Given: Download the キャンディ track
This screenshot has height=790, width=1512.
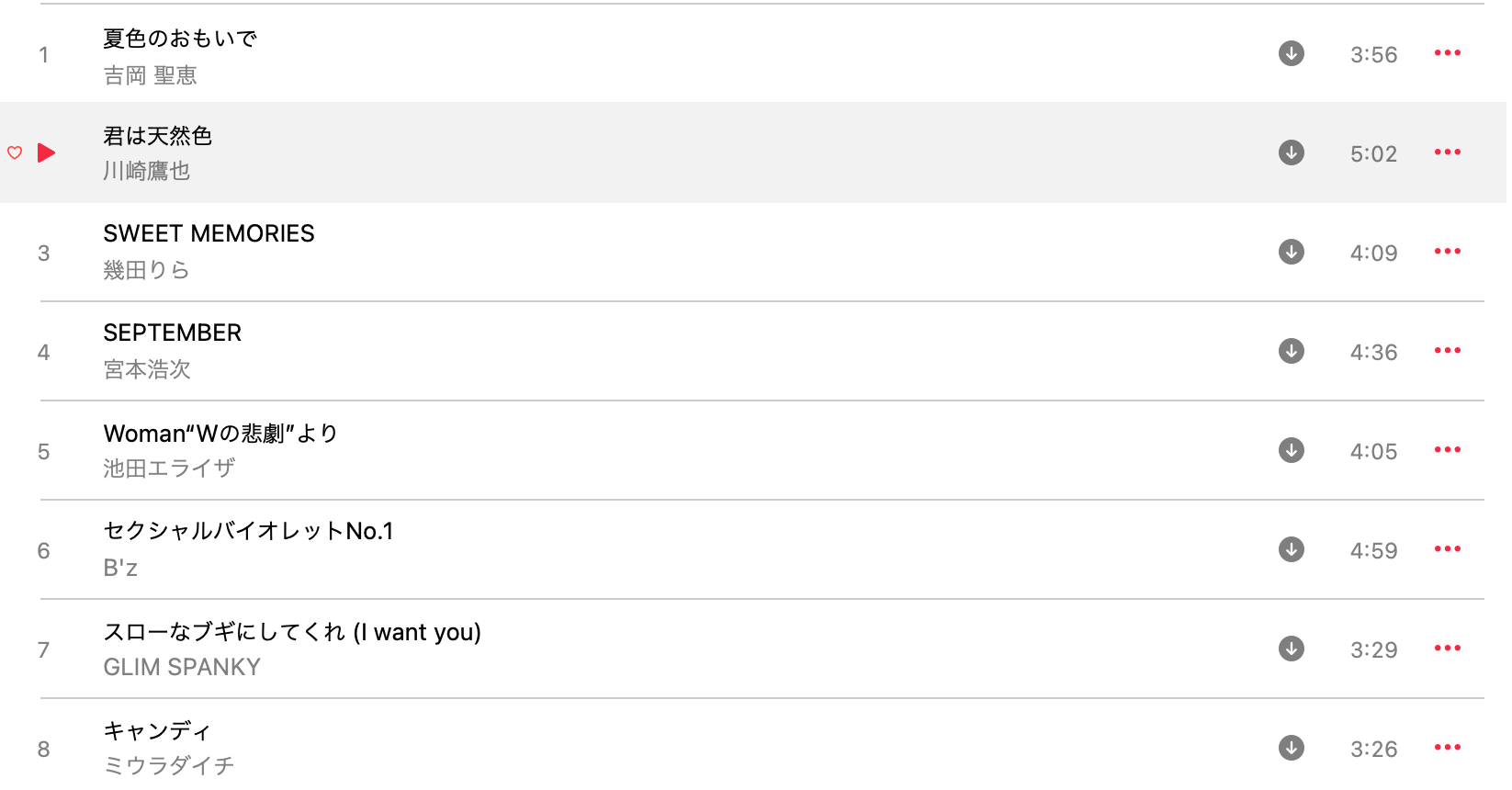Looking at the screenshot, I should [x=1291, y=748].
